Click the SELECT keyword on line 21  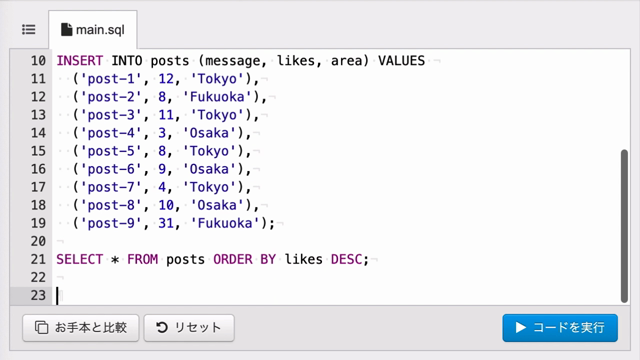point(80,260)
